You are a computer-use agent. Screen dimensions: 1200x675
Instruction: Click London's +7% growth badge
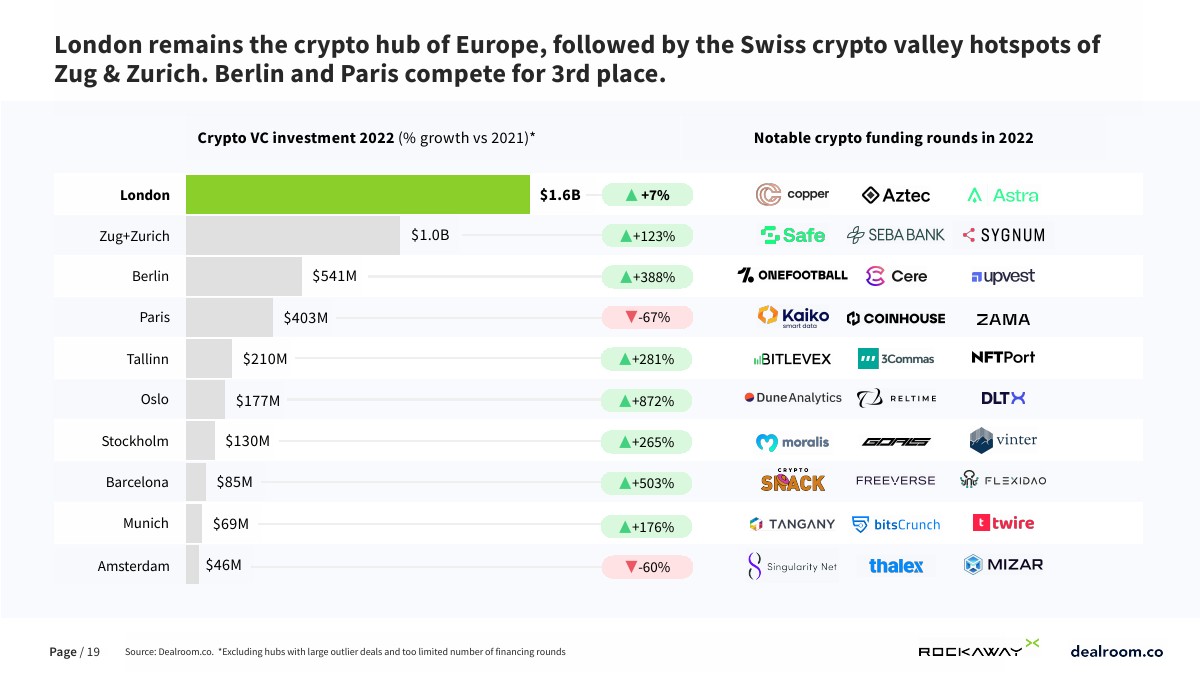point(647,195)
